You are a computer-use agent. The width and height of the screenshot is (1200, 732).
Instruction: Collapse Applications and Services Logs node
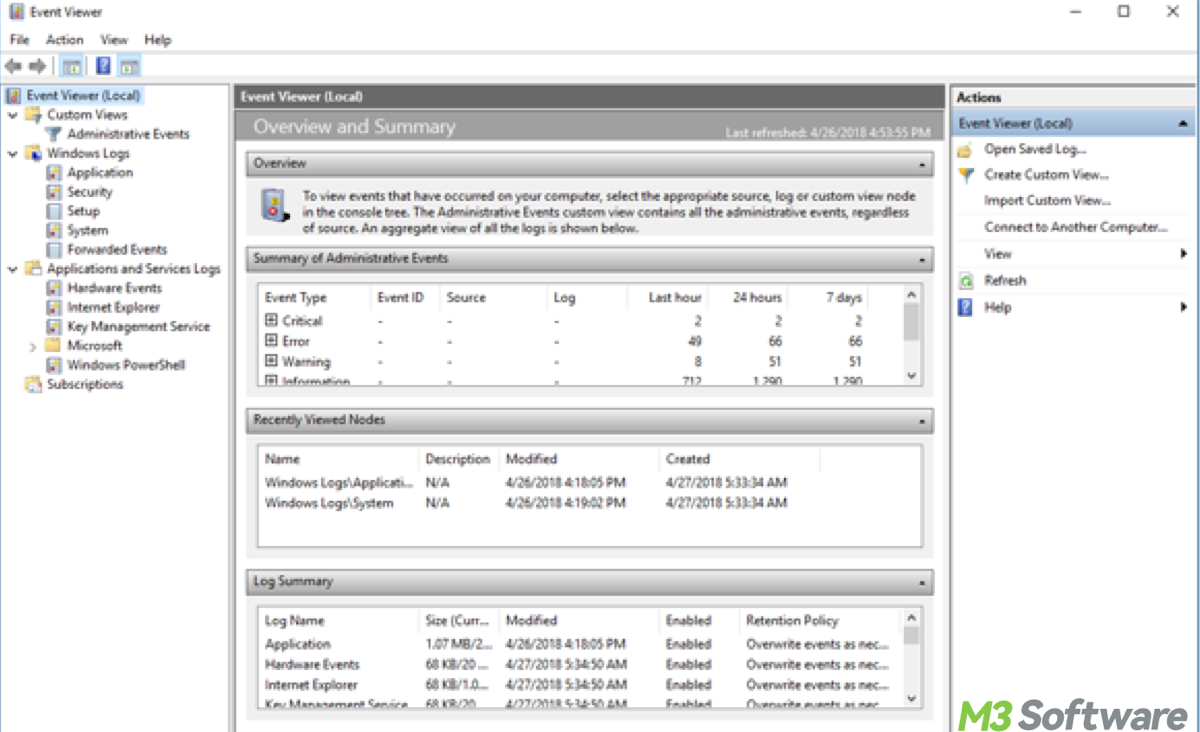tap(12, 269)
